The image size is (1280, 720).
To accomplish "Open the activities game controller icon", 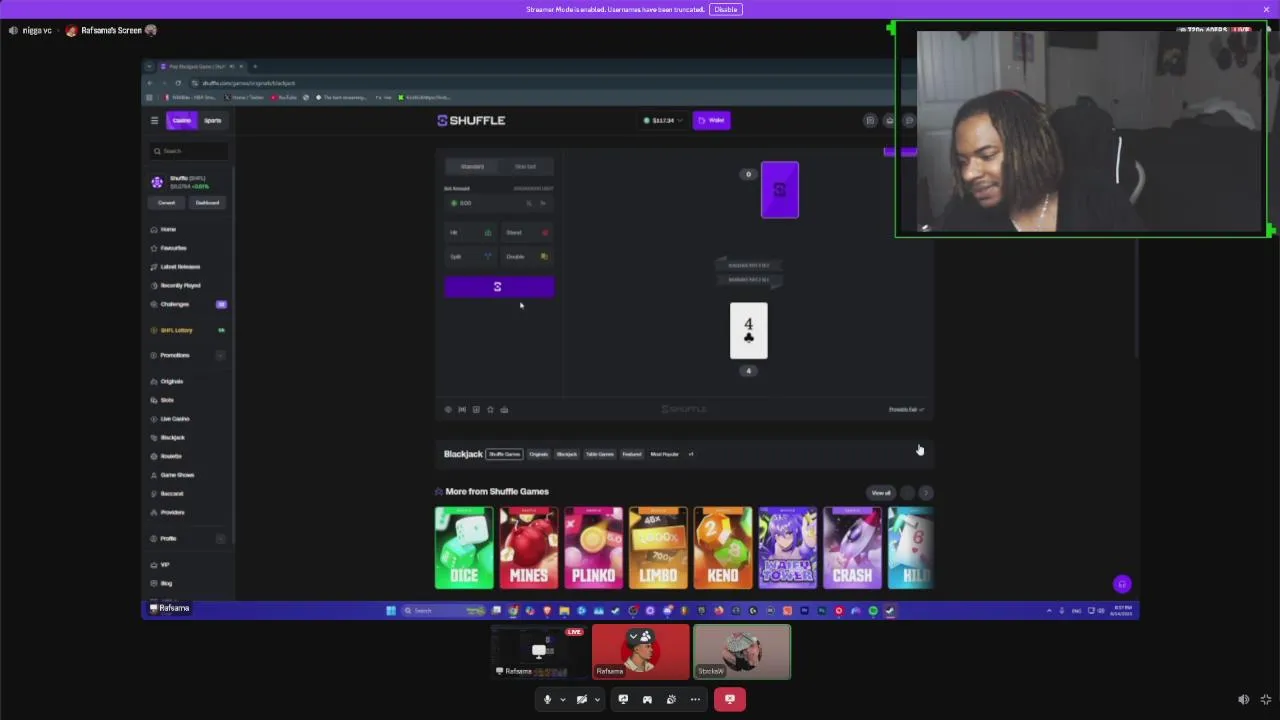I will [x=647, y=699].
